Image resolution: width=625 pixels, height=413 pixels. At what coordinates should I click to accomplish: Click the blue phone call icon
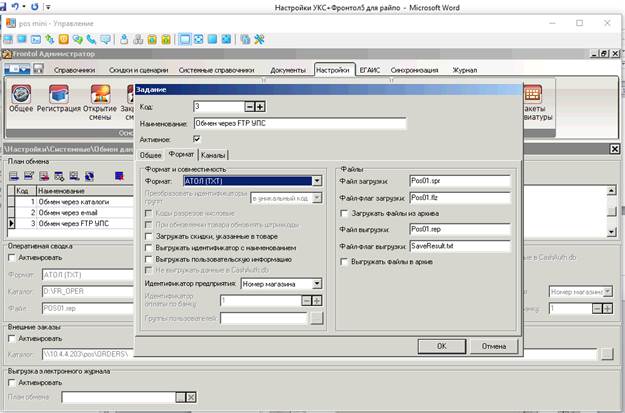click(91, 39)
